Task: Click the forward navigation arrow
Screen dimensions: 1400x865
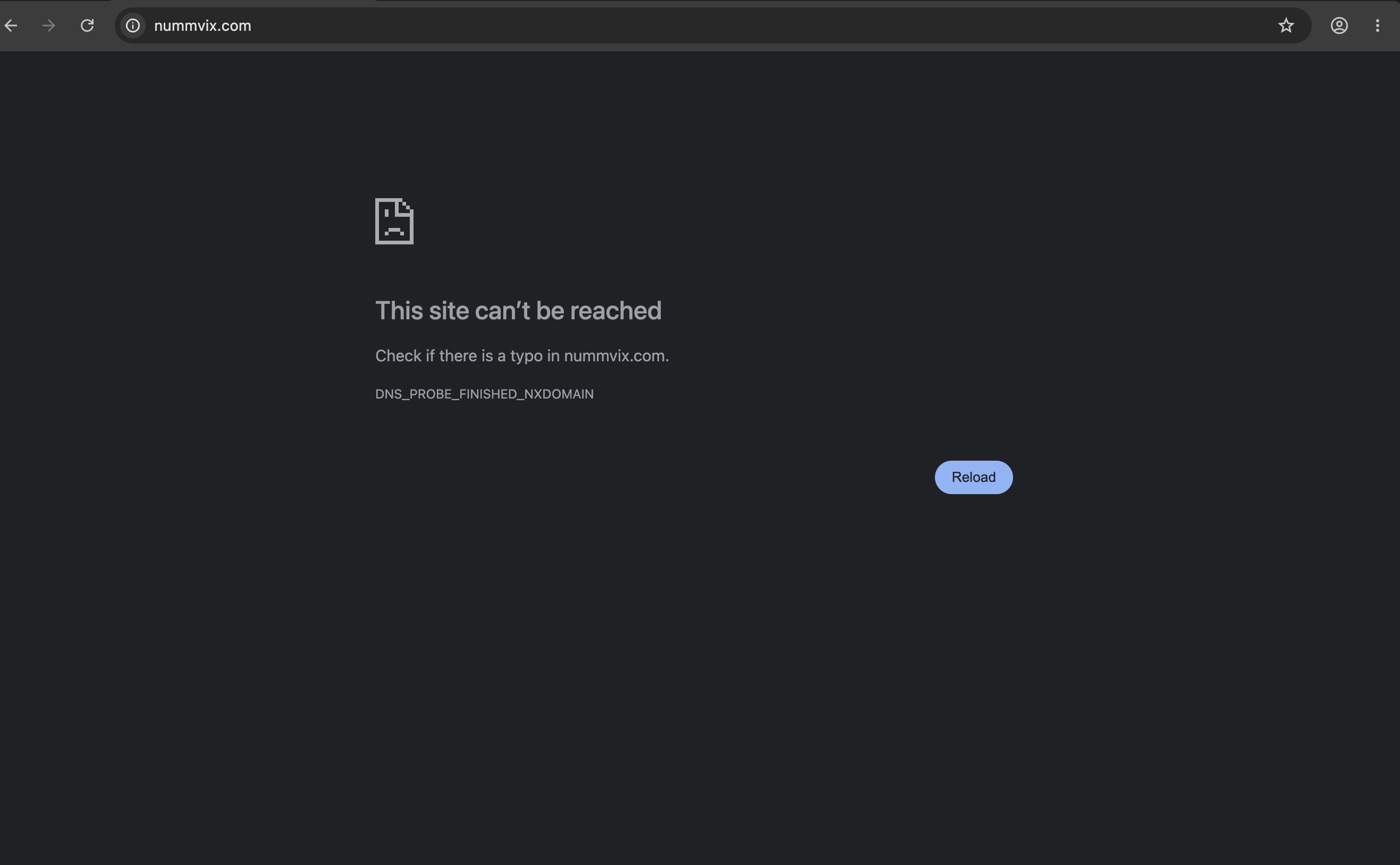Action: [x=48, y=26]
